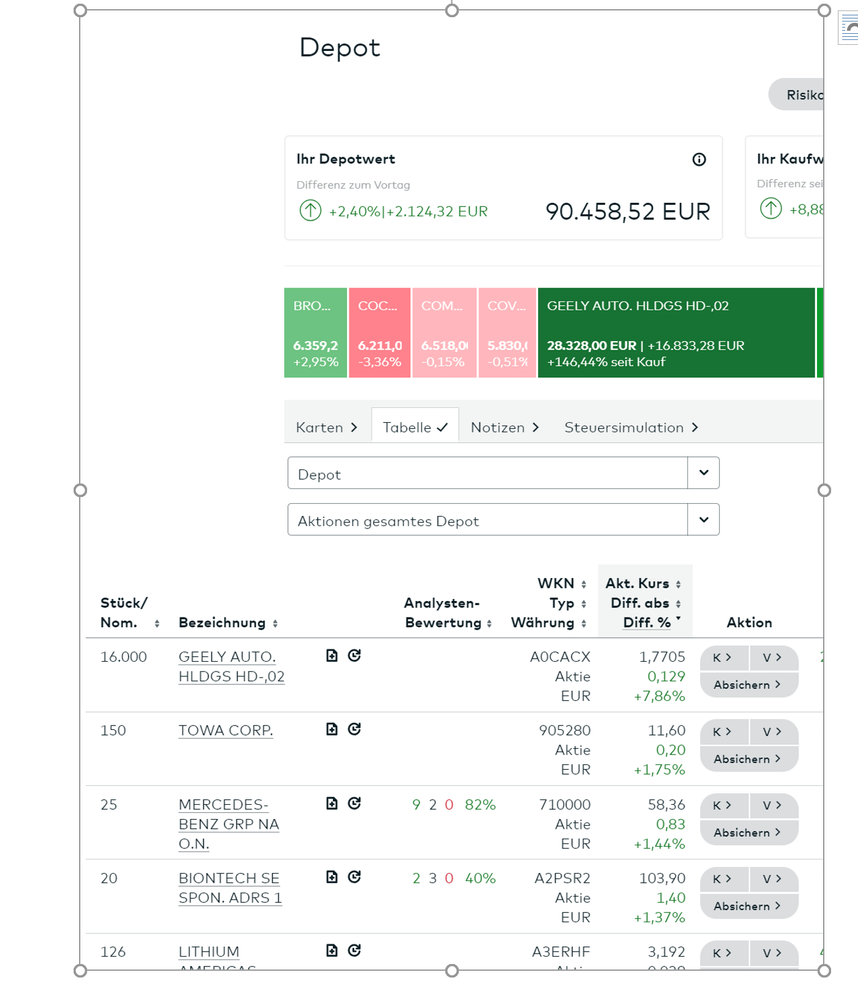Switch to the Karten tab

point(326,427)
